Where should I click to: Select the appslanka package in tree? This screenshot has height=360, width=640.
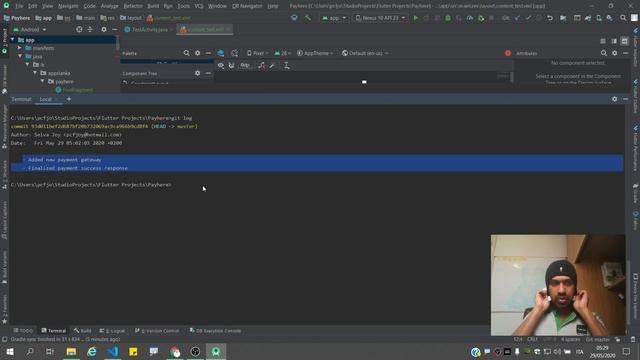click(59, 73)
